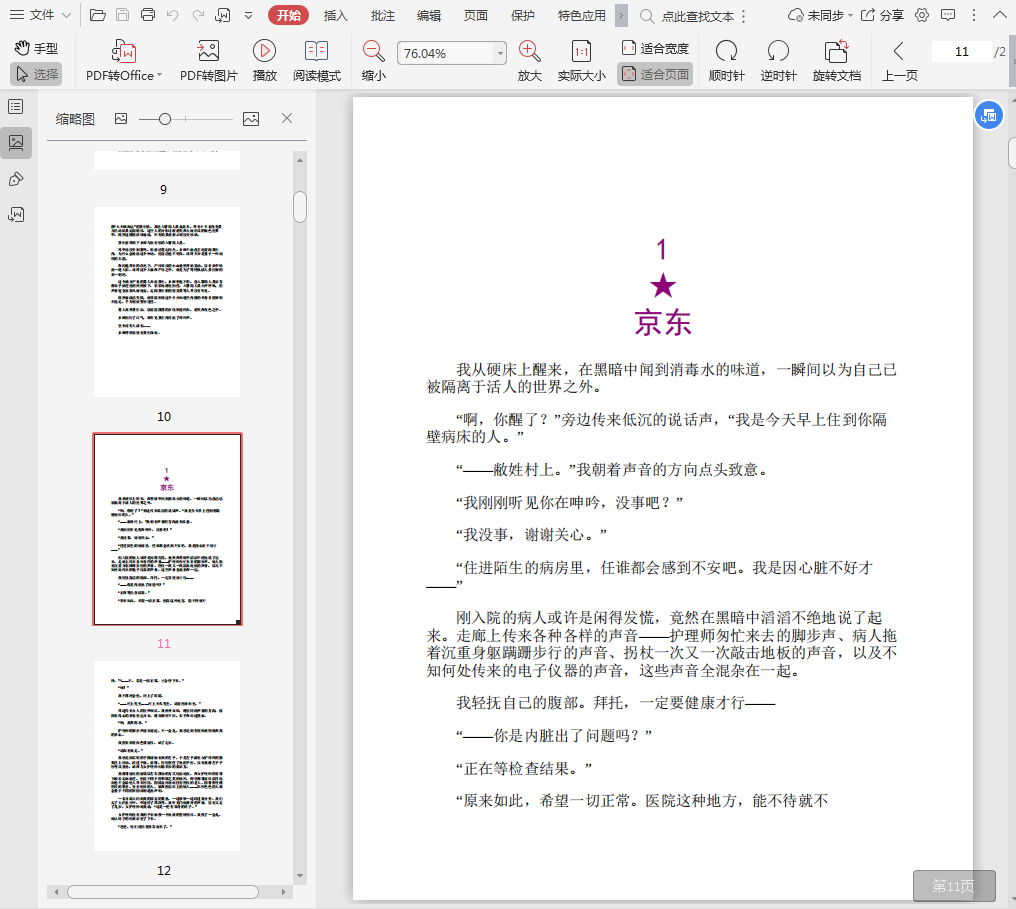The height and width of the screenshot is (909, 1016).
Task: Toggle the thumbnail panel sidebar icon
Action: 16,143
